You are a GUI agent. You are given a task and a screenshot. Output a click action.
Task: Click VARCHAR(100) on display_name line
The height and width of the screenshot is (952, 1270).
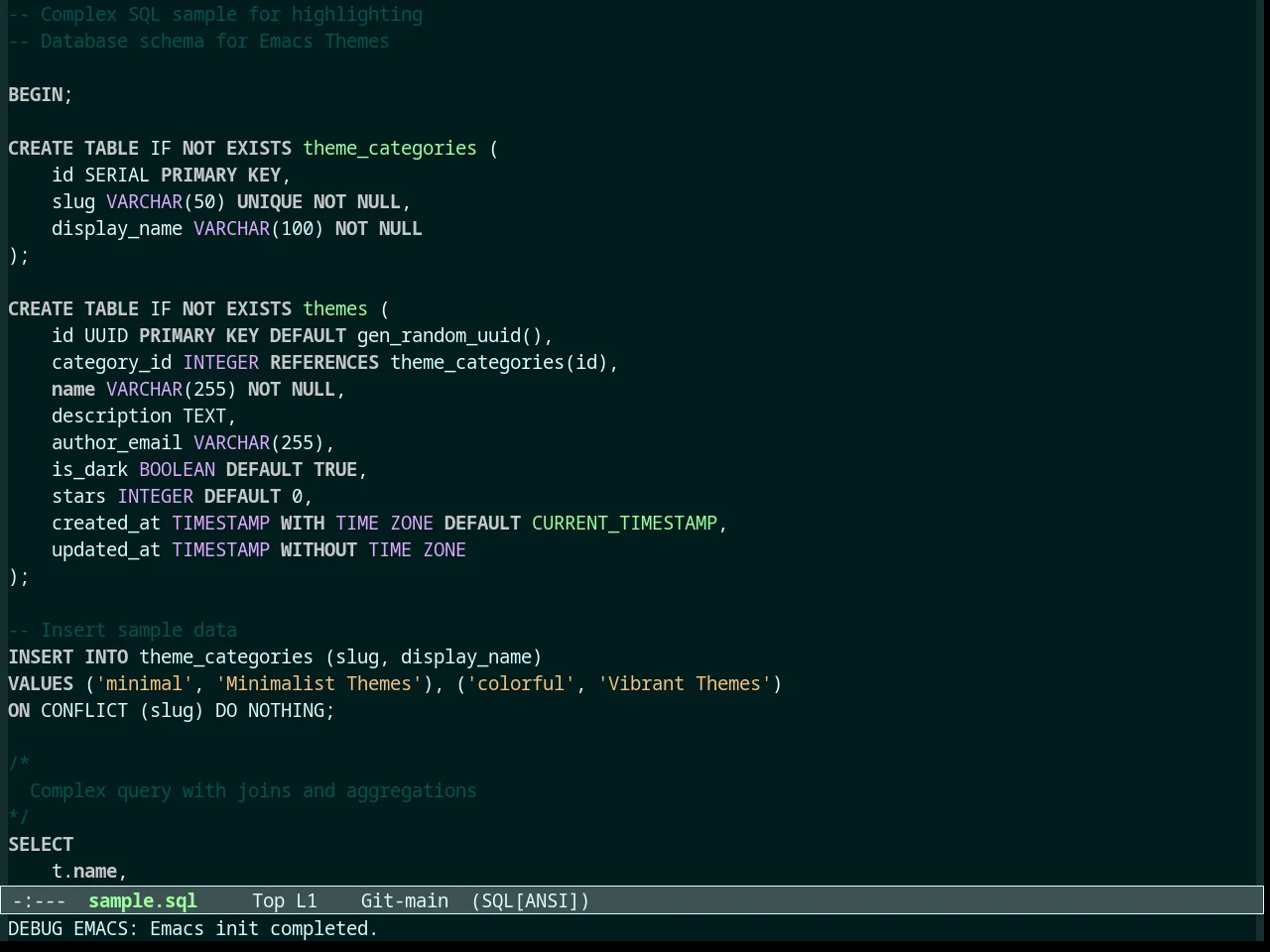click(x=259, y=229)
